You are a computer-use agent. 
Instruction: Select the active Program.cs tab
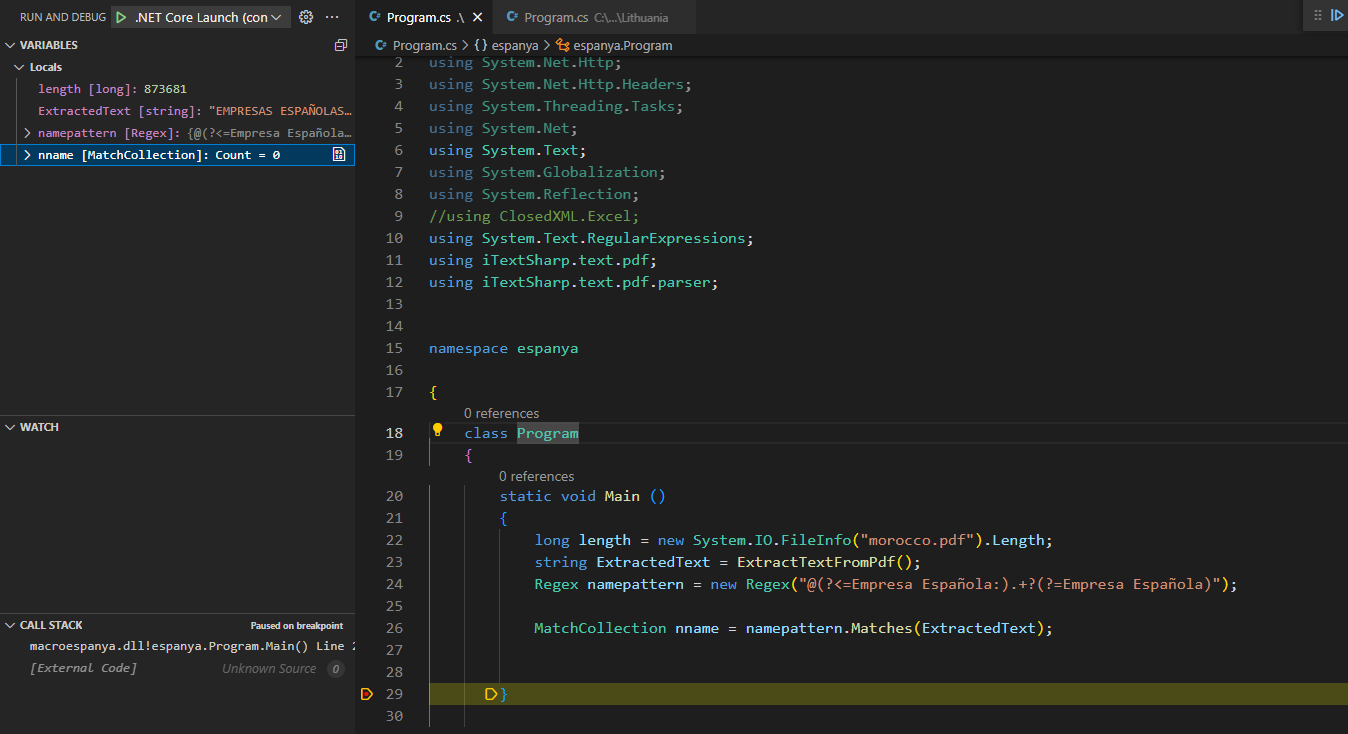pos(424,17)
